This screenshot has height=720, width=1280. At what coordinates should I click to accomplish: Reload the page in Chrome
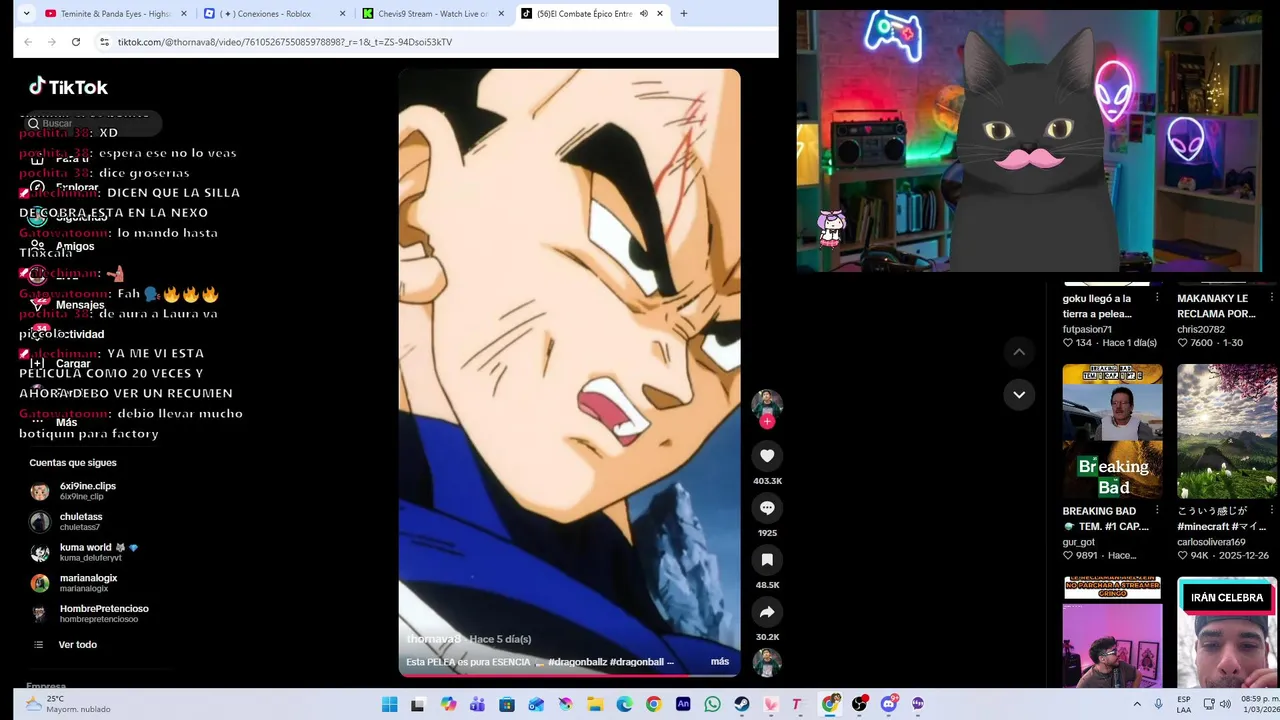pos(76,42)
